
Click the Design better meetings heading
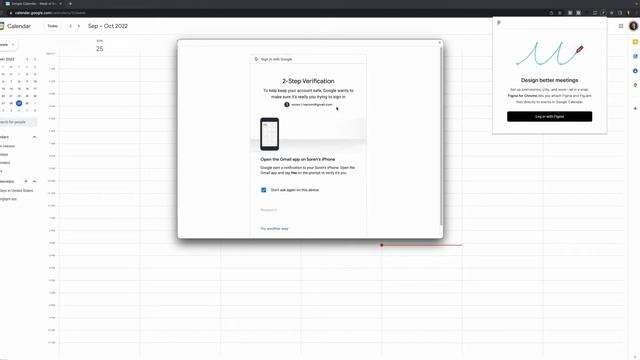pyautogui.click(x=549, y=80)
